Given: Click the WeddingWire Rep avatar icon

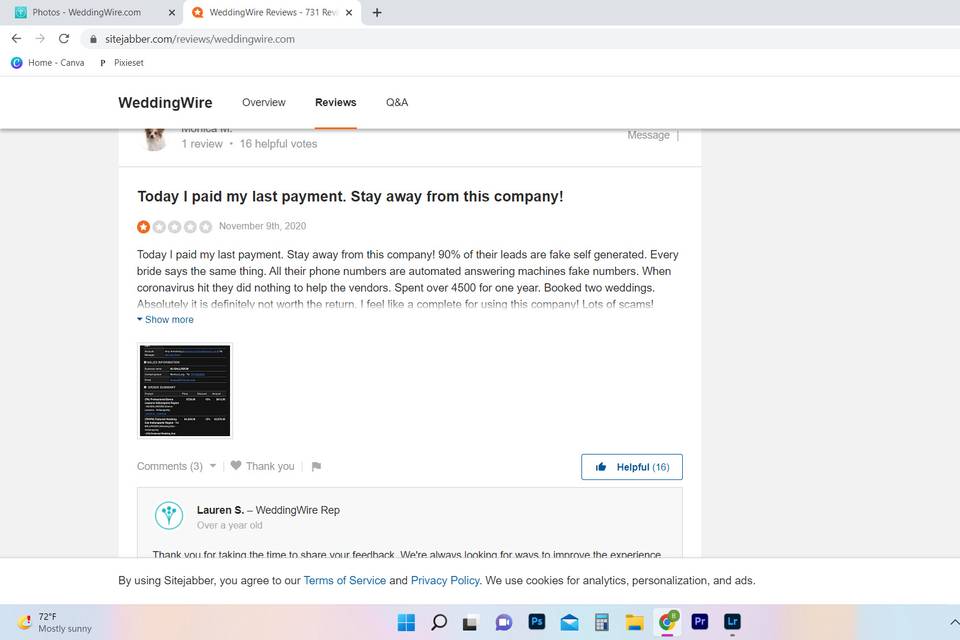Looking at the screenshot, I should pos(169,516).
